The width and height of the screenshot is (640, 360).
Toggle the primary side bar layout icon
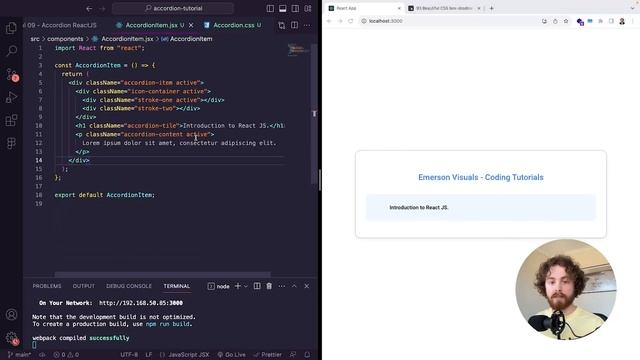click(x=270, y=8)
